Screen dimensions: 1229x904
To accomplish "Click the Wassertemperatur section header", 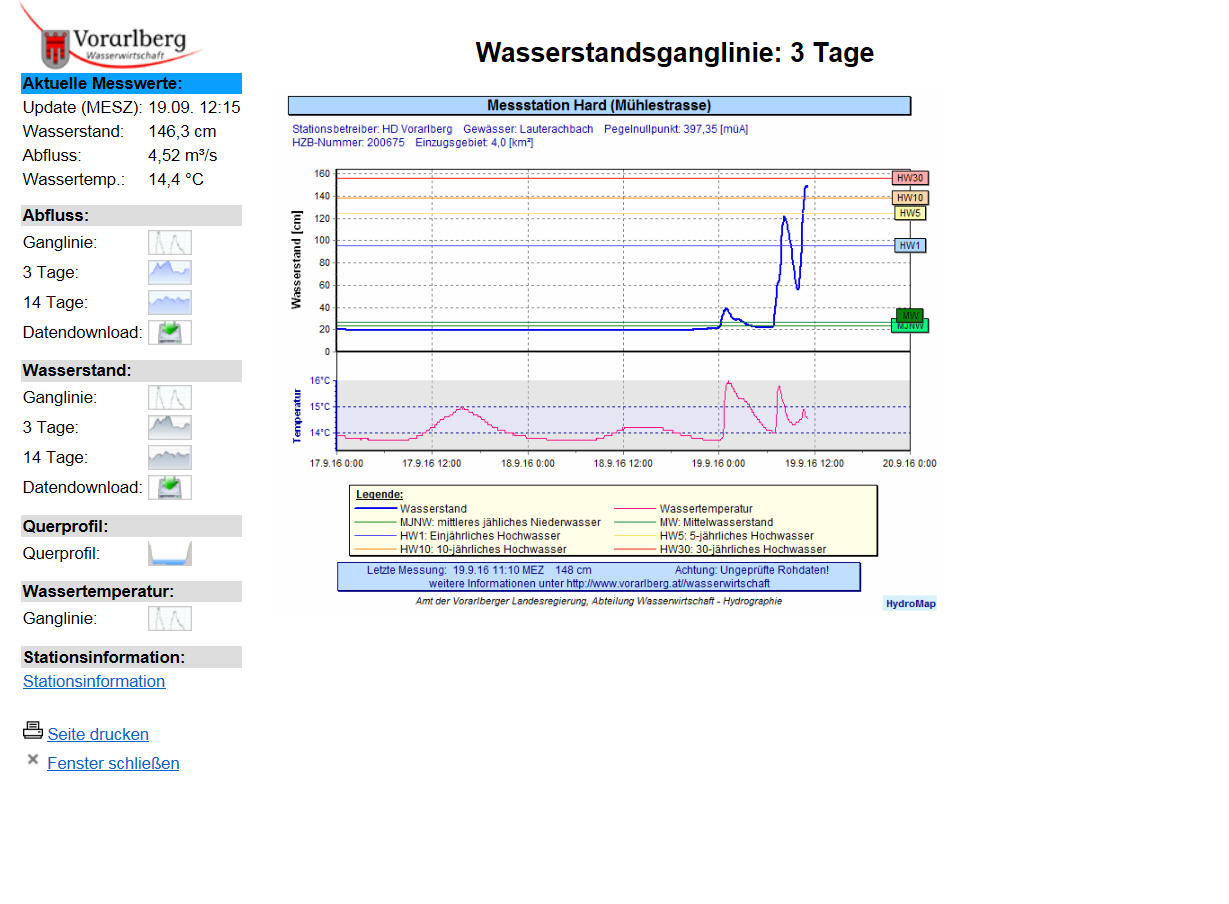I will 131,591.
